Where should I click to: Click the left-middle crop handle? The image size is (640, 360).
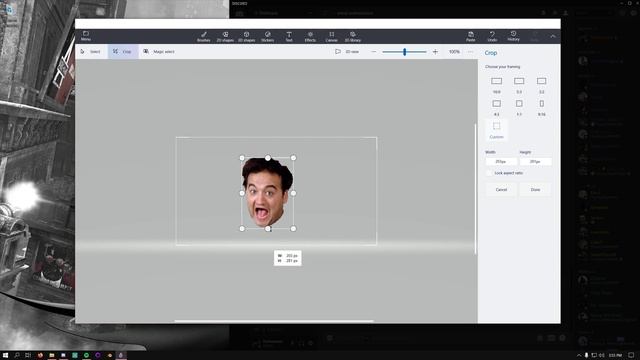point(242,193)
